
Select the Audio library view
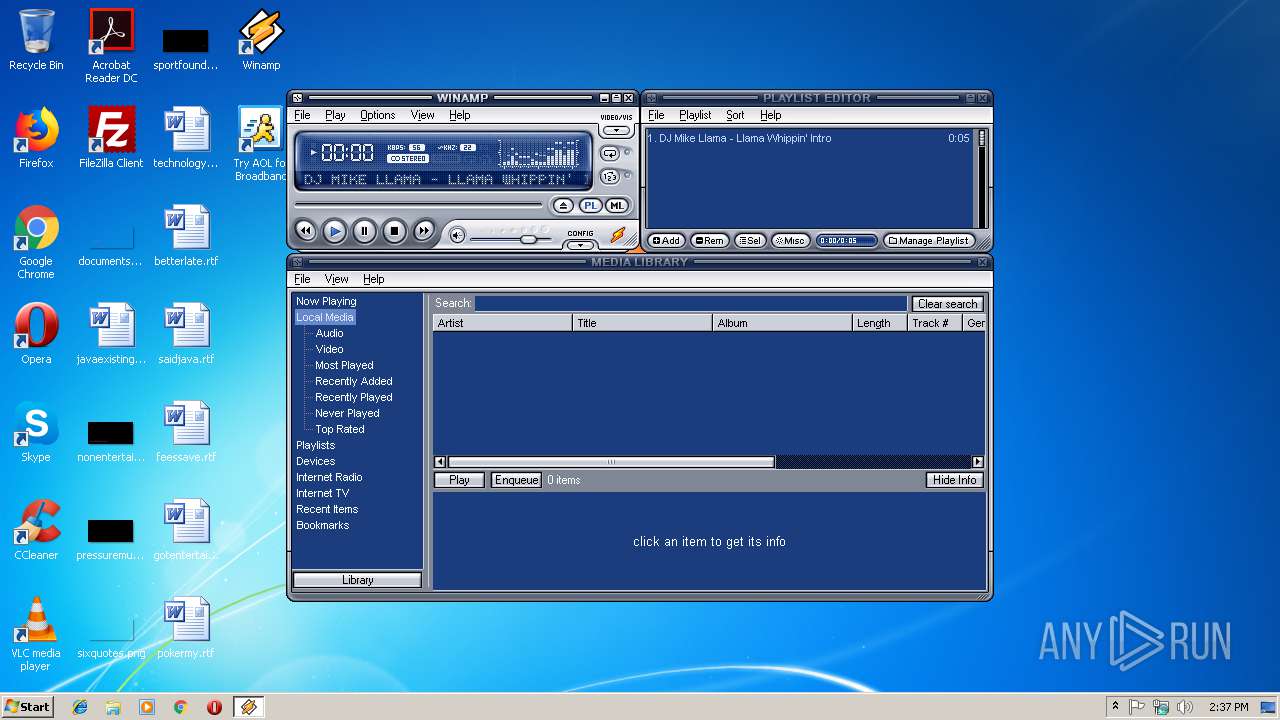tap(329, 333)
